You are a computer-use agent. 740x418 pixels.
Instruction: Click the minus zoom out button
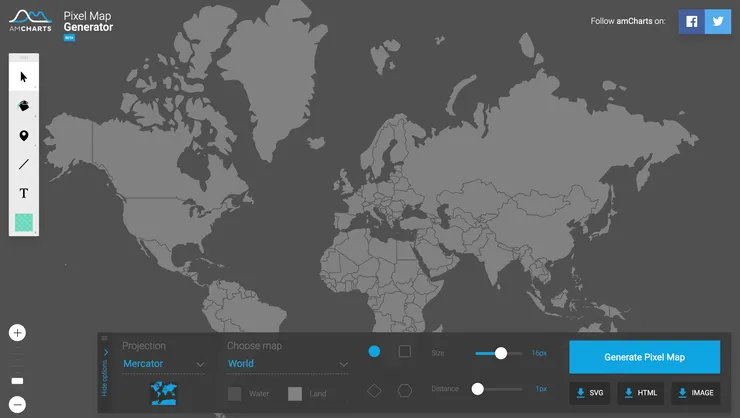[x=17, y=404]
